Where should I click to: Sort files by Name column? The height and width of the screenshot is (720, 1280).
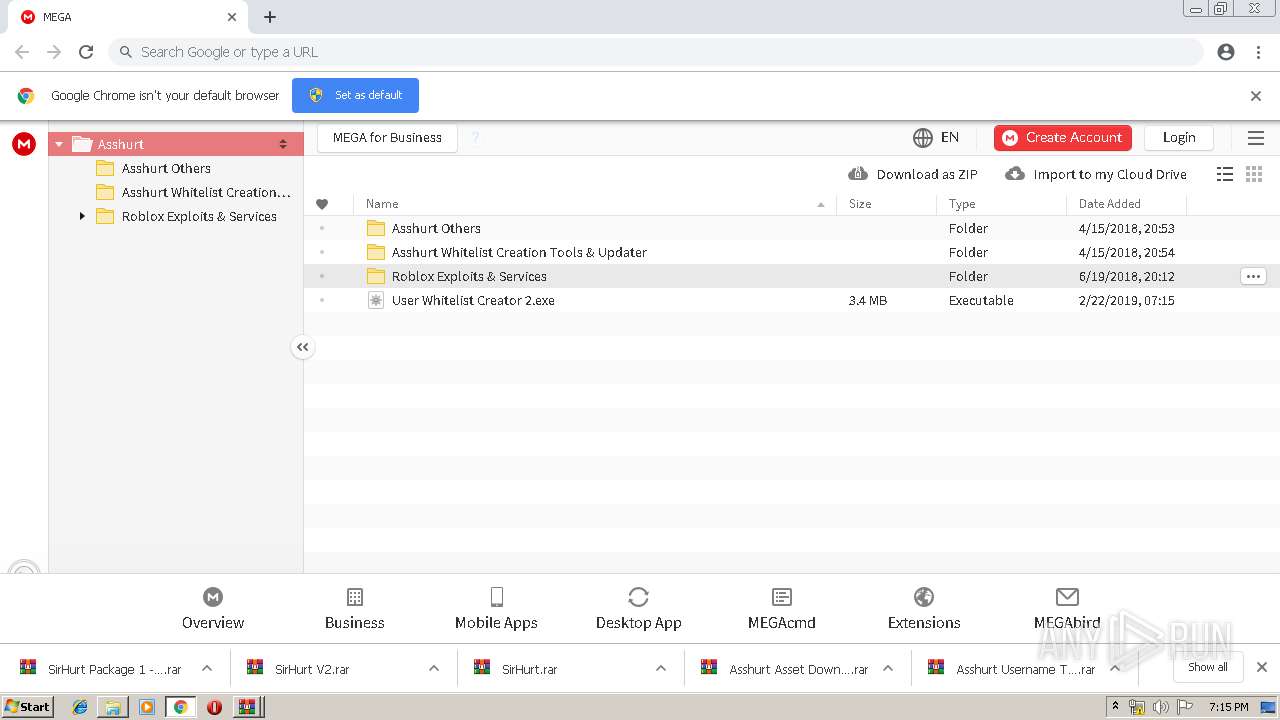tap(595, 204)
